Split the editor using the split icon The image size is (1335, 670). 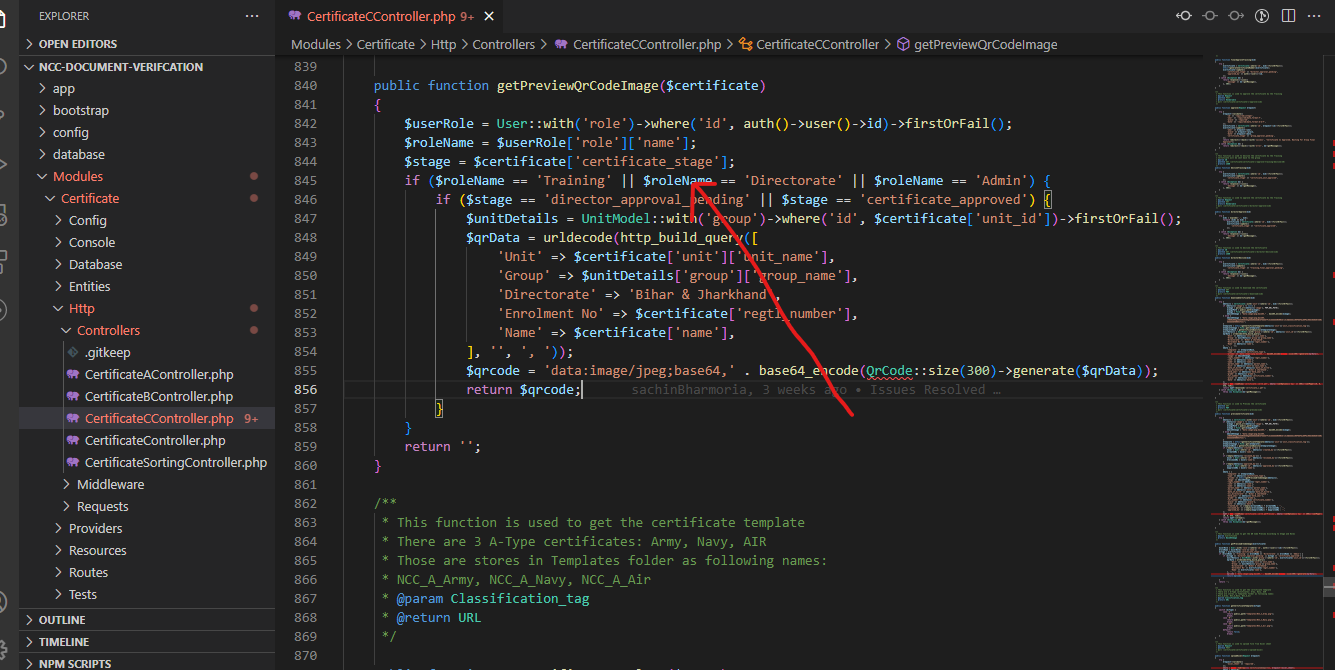coord(1288,15)
